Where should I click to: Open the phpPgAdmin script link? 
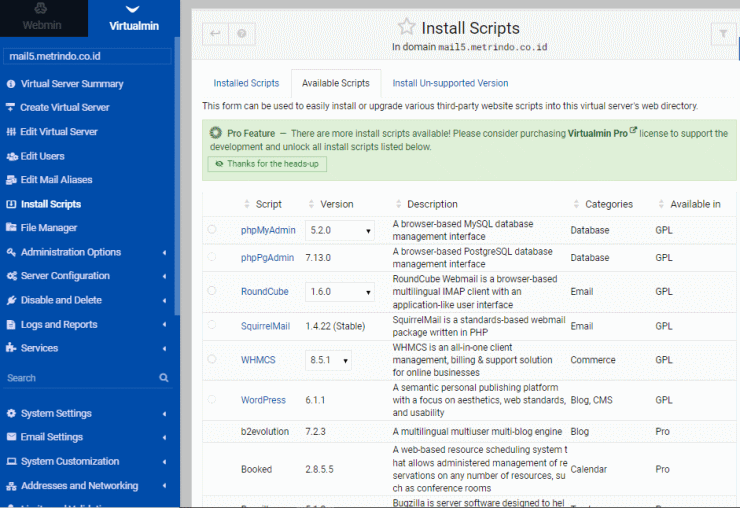tap(267, 258)
